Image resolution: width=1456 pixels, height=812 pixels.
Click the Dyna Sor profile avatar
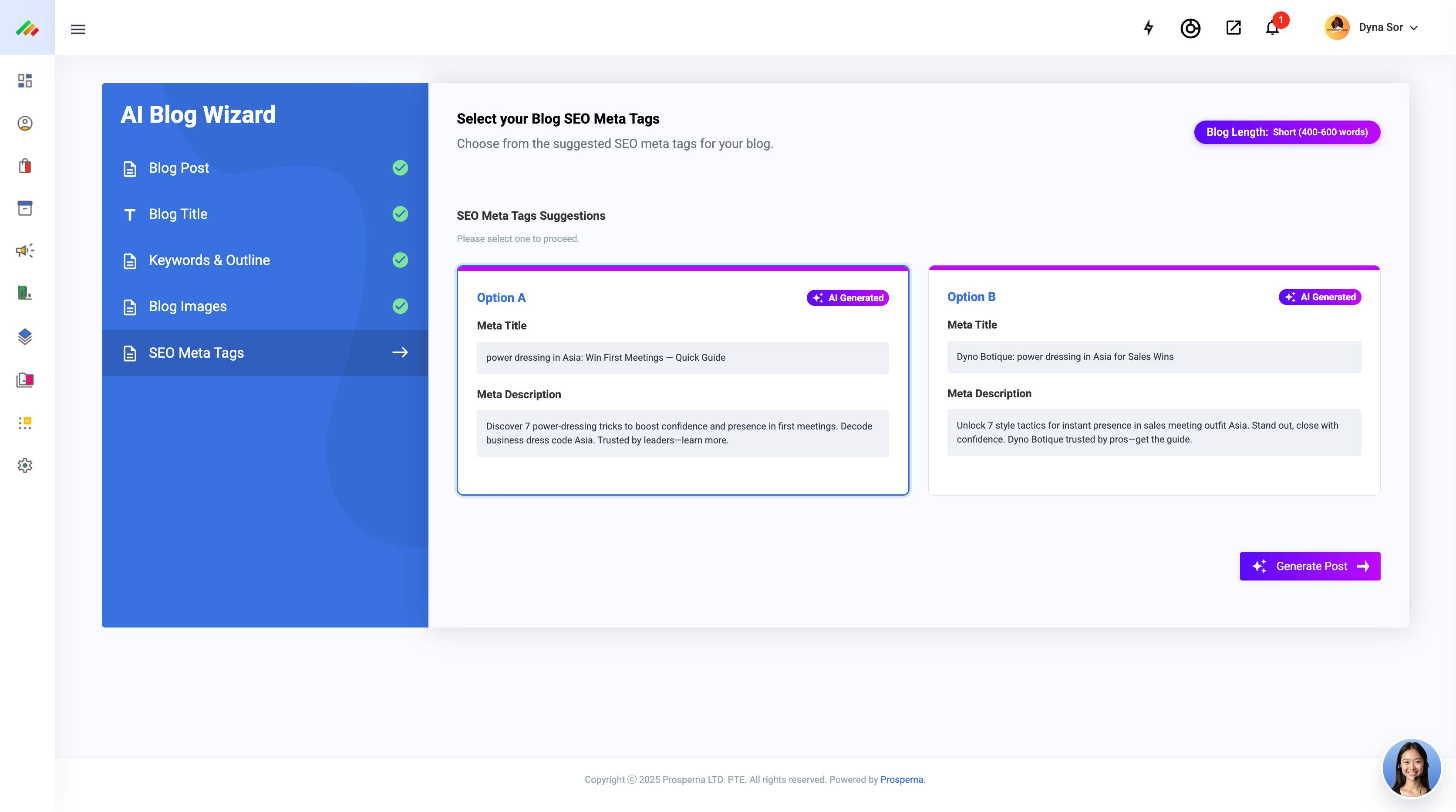[x=1337, y=27]
